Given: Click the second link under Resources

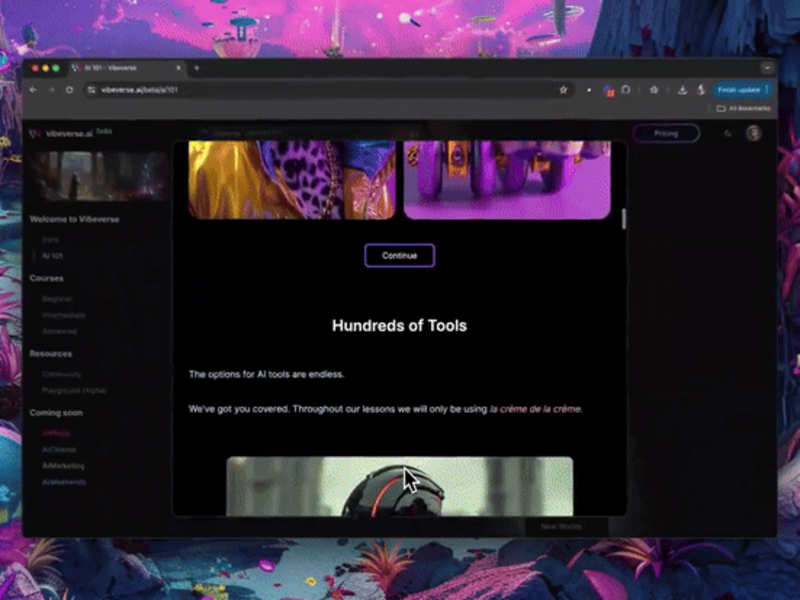Looking at the screenshot, I should pyautogui.click(x=74, y=391).
